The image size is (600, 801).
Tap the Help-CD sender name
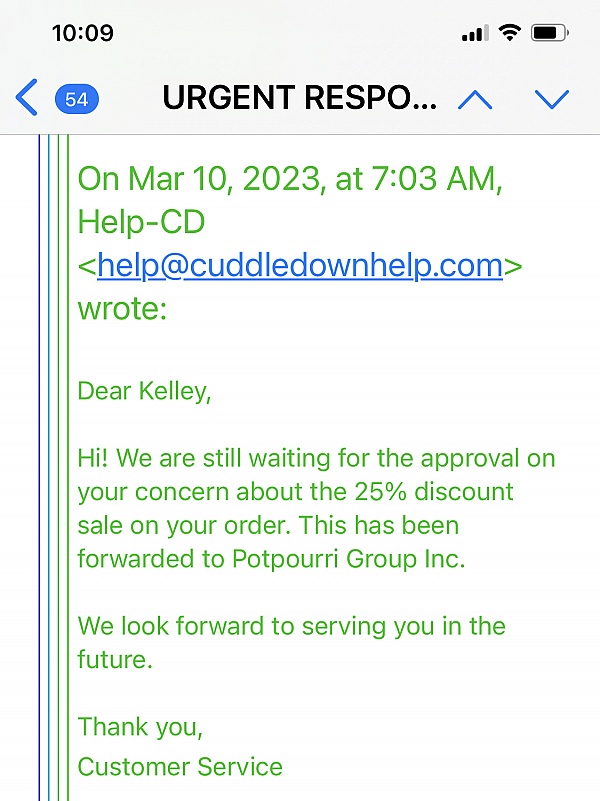tap(141, 222)
